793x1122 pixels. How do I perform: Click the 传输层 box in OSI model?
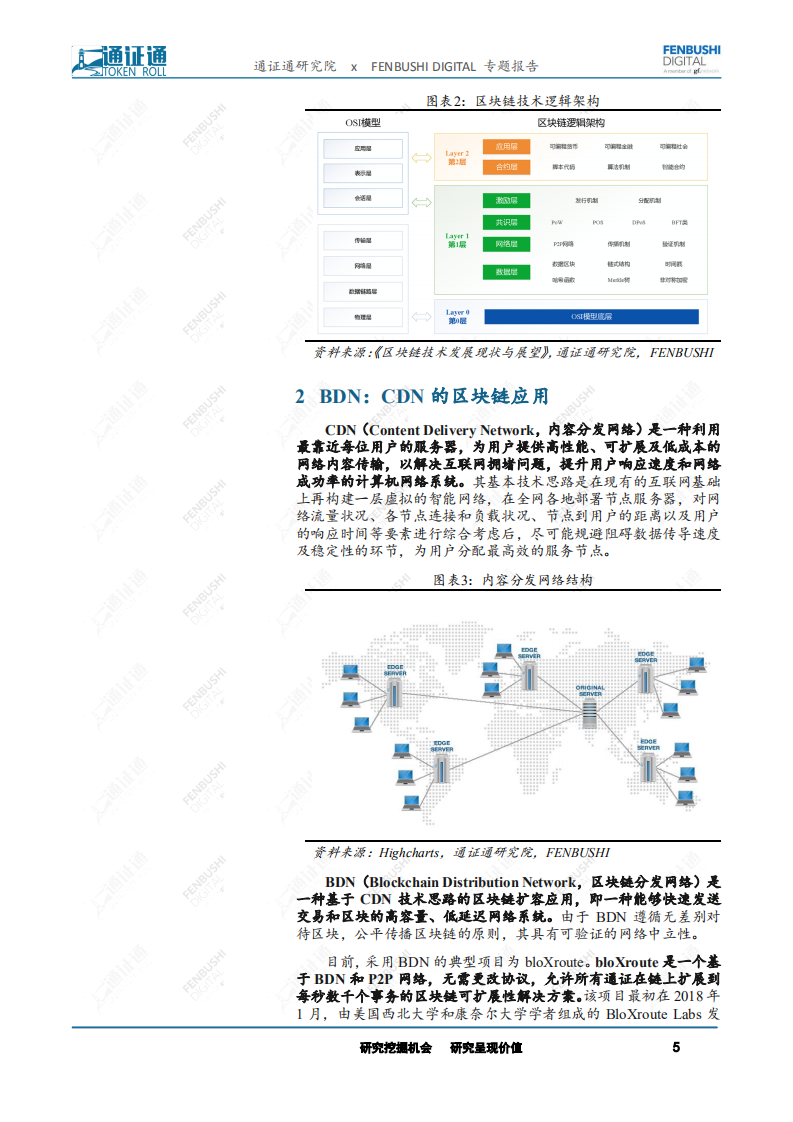coord(363,240)
